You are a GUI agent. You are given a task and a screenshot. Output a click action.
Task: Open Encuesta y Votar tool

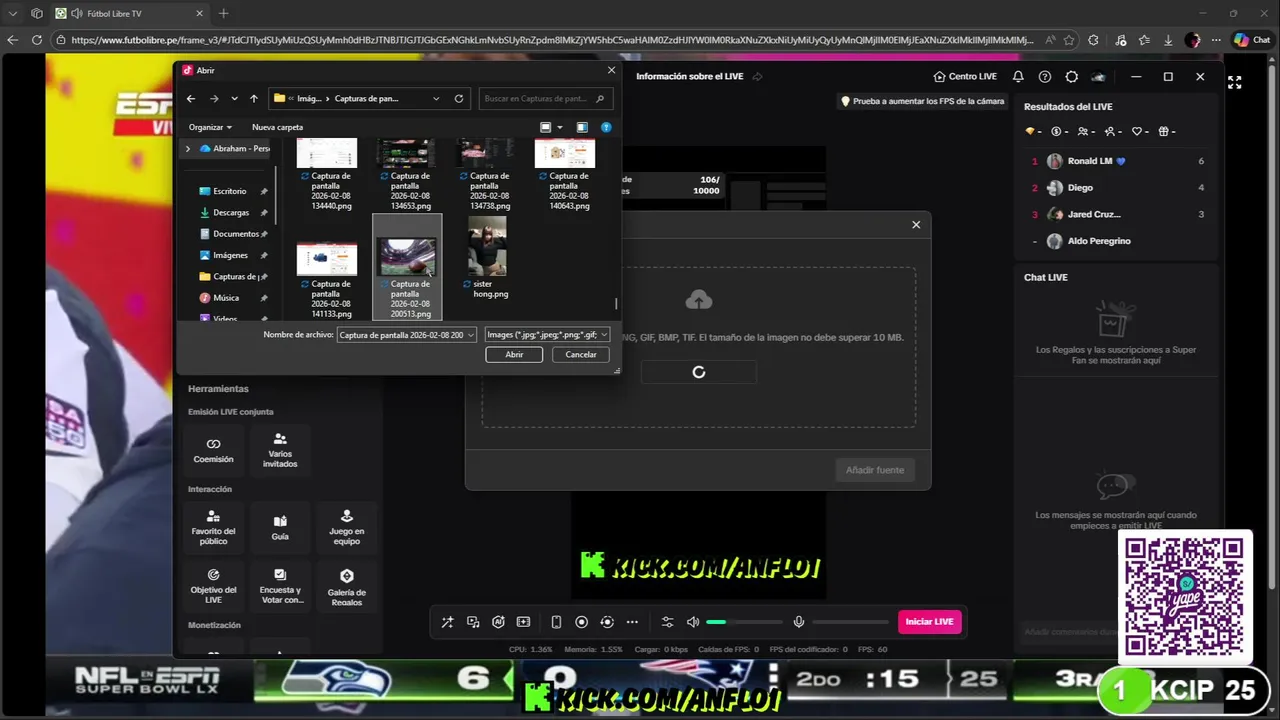[x=280, y=586]
